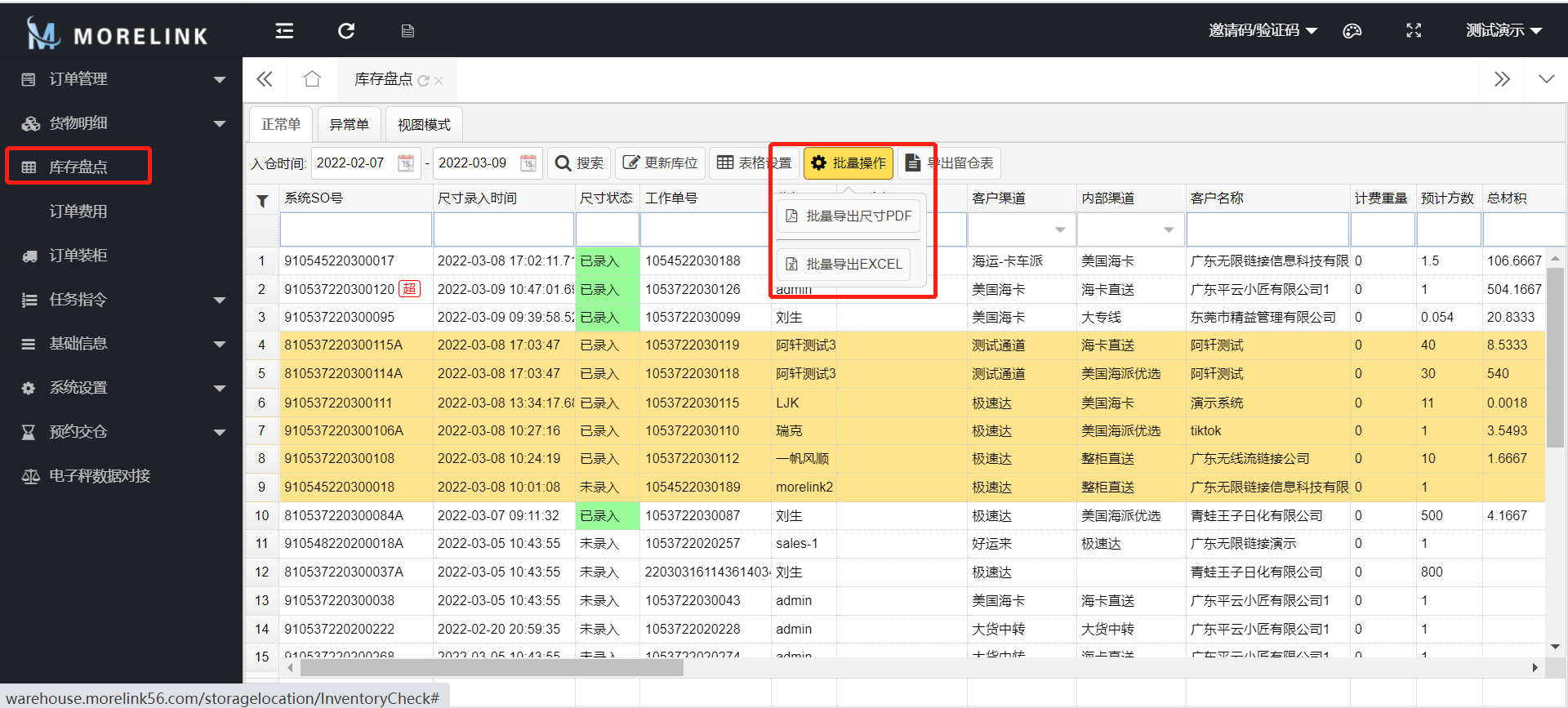The height and width of the screenshot is (708, 1568).
Task: Close the 库存盘点 tab
Action: [439, 81]
